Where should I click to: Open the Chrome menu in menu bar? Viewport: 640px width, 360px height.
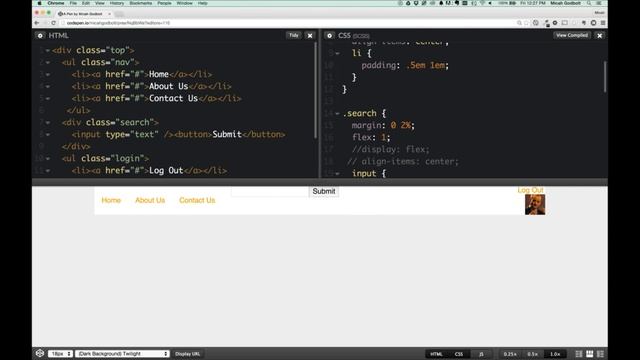click(x=56, y=3)
